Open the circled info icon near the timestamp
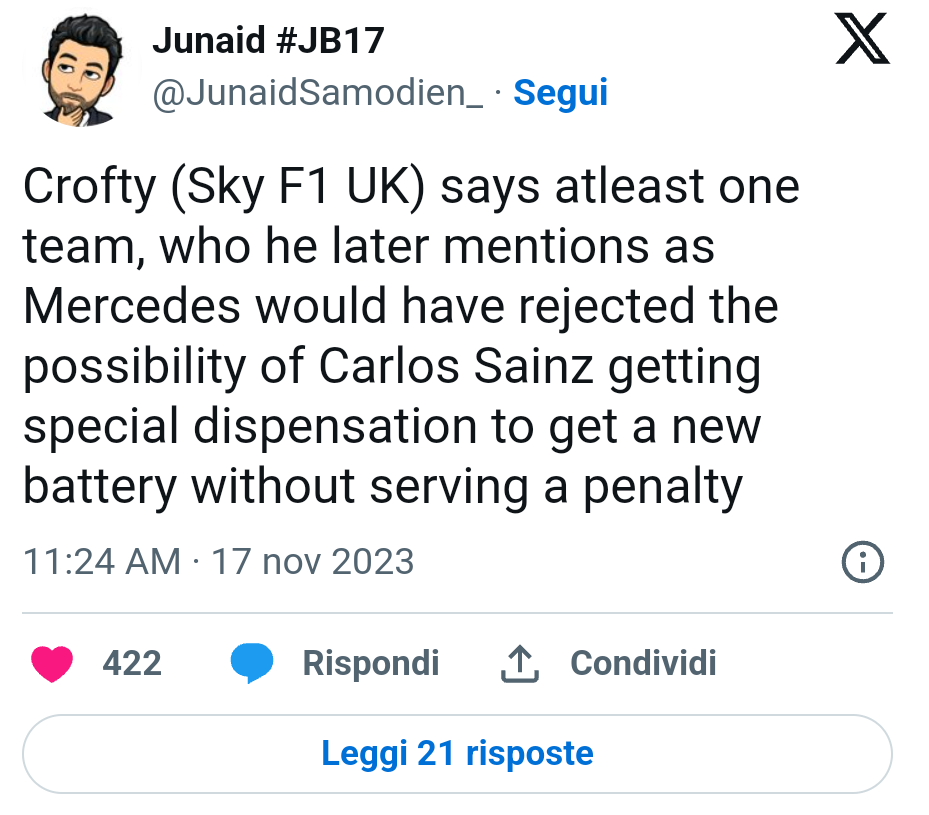 (x=863, y=562)
